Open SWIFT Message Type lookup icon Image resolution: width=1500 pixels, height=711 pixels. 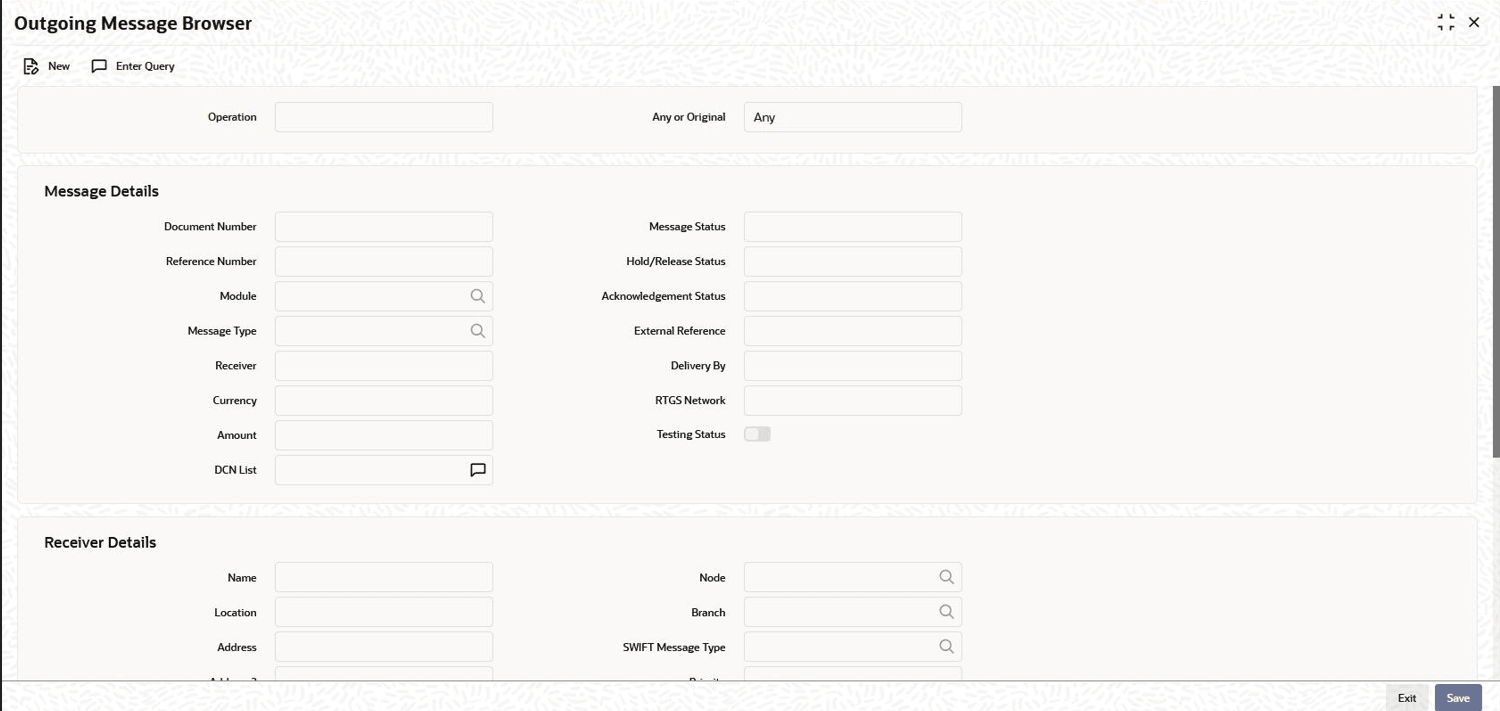tap(946, 647)
